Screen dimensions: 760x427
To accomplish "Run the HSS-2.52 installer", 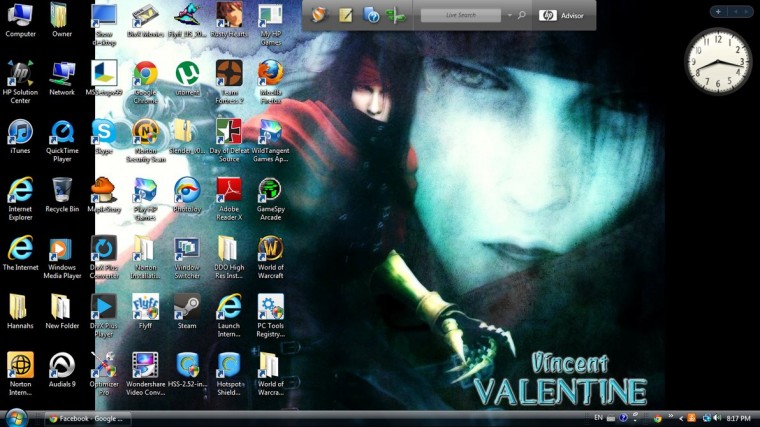I will [187, 369].
